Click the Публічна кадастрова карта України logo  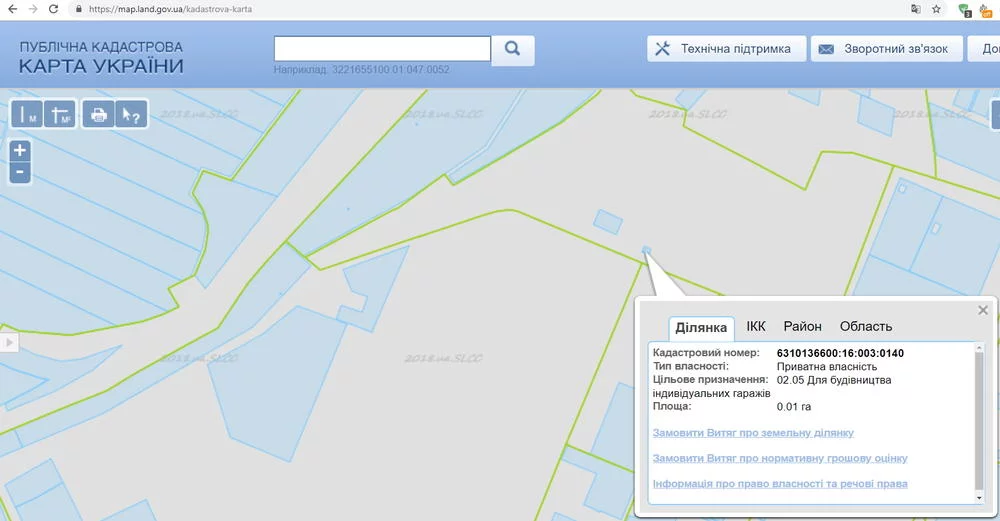101,57
